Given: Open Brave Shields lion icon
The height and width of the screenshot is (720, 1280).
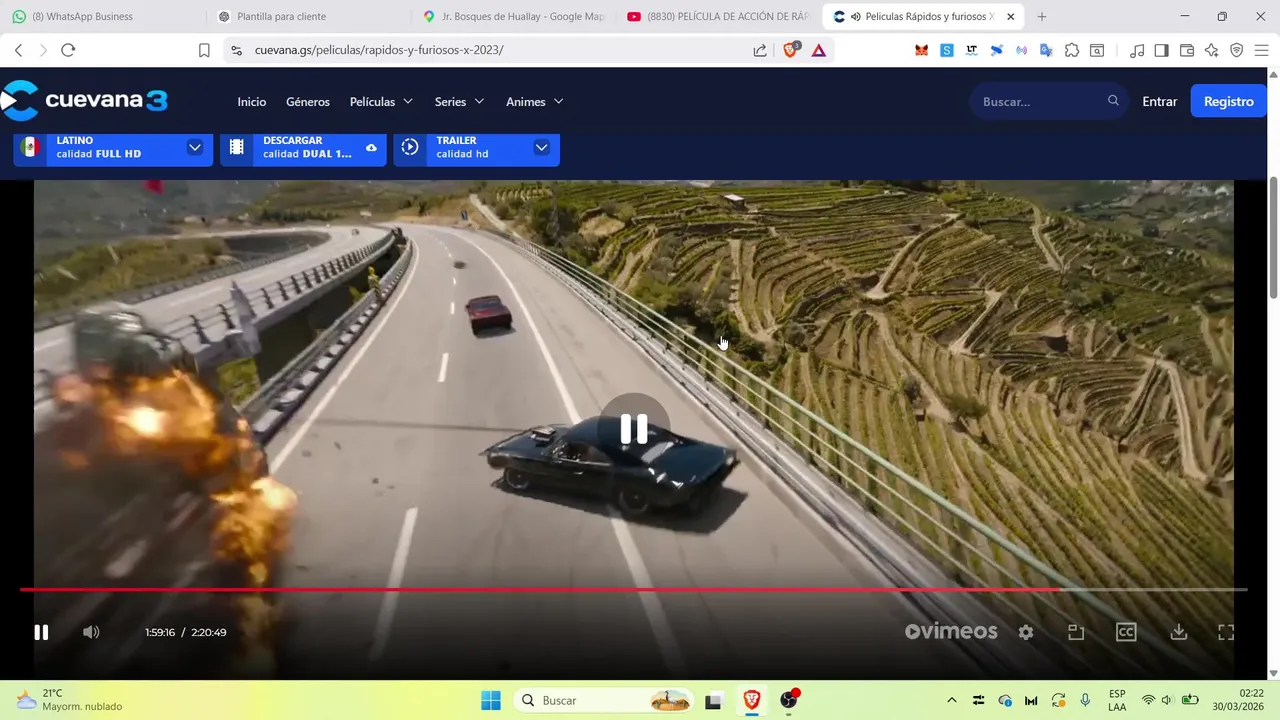Looking at the screenshot, I should pos(791,50).
